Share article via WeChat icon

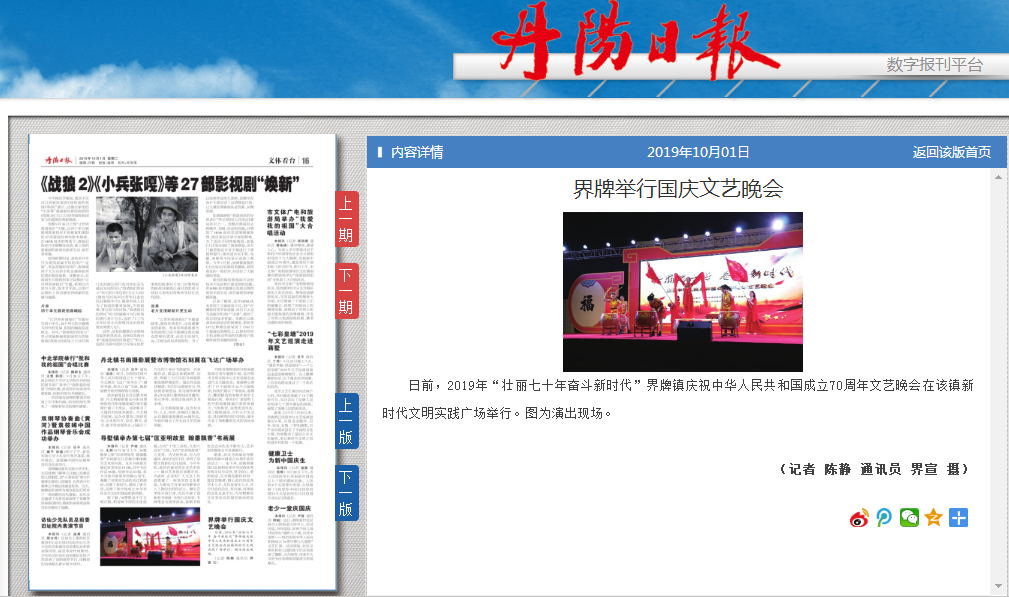(x=909, y=517)
